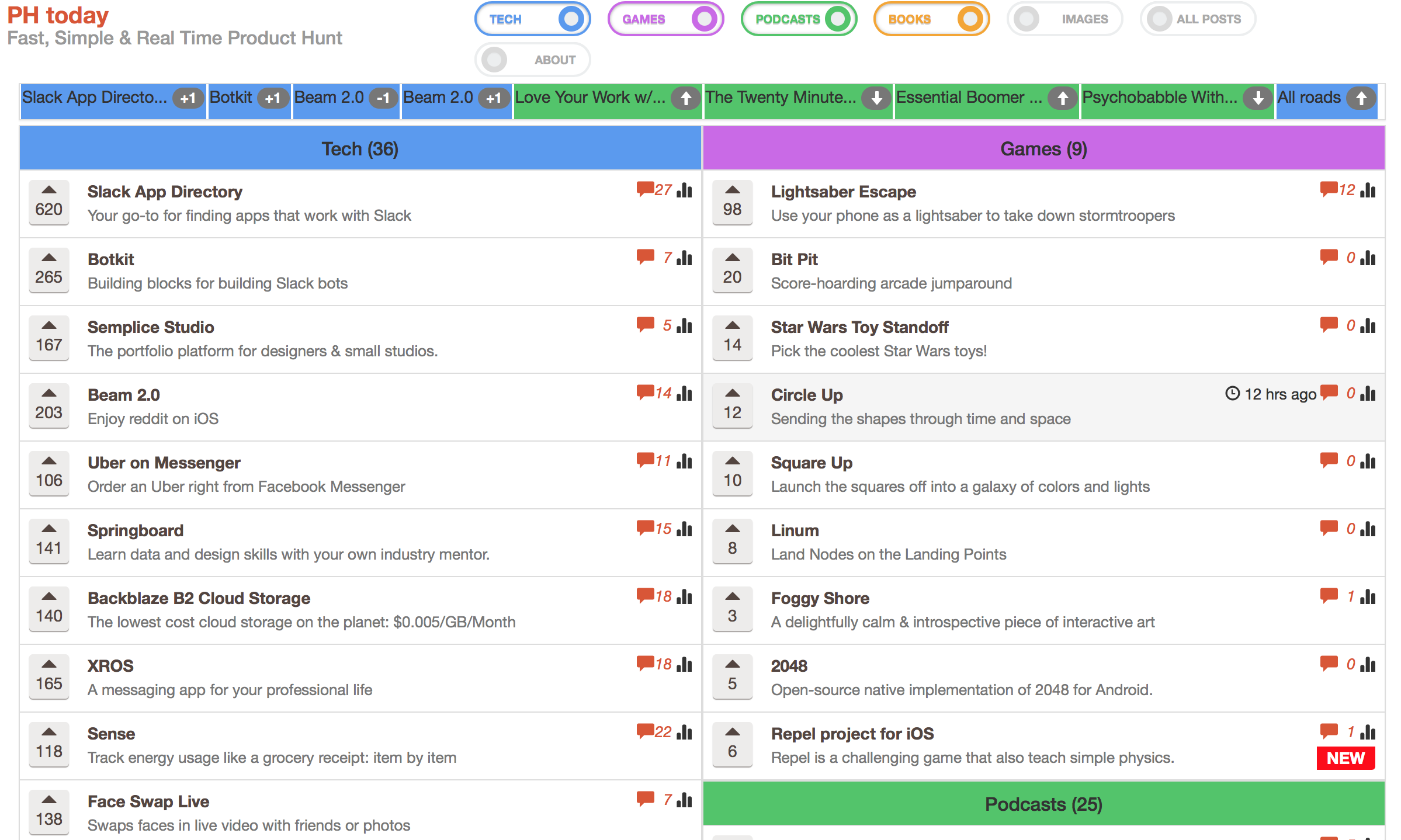Toggle the TECH category switch
Viewport: 1401px width, 840px height.
tap(532, 19)
